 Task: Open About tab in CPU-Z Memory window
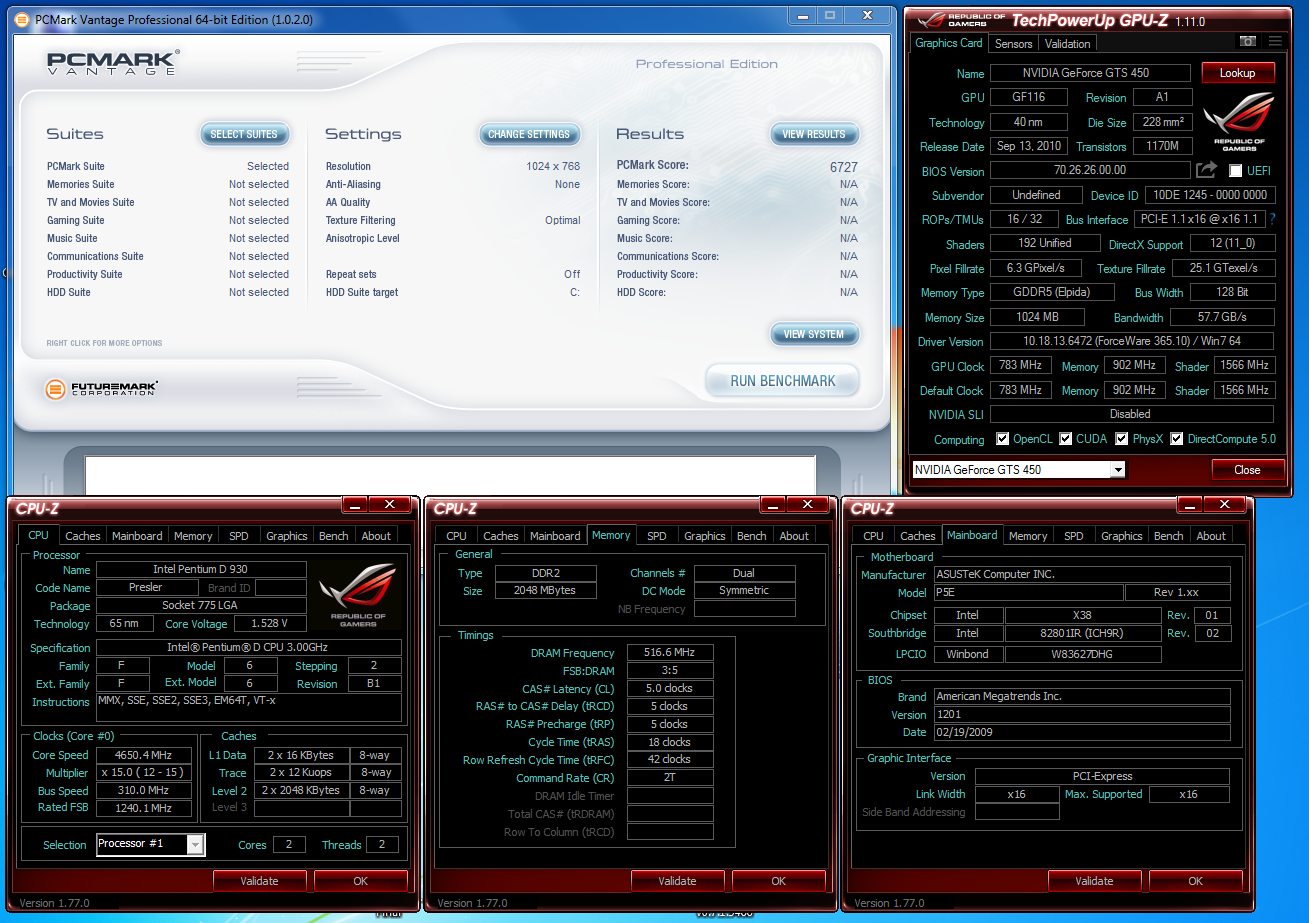click(794, 536)
